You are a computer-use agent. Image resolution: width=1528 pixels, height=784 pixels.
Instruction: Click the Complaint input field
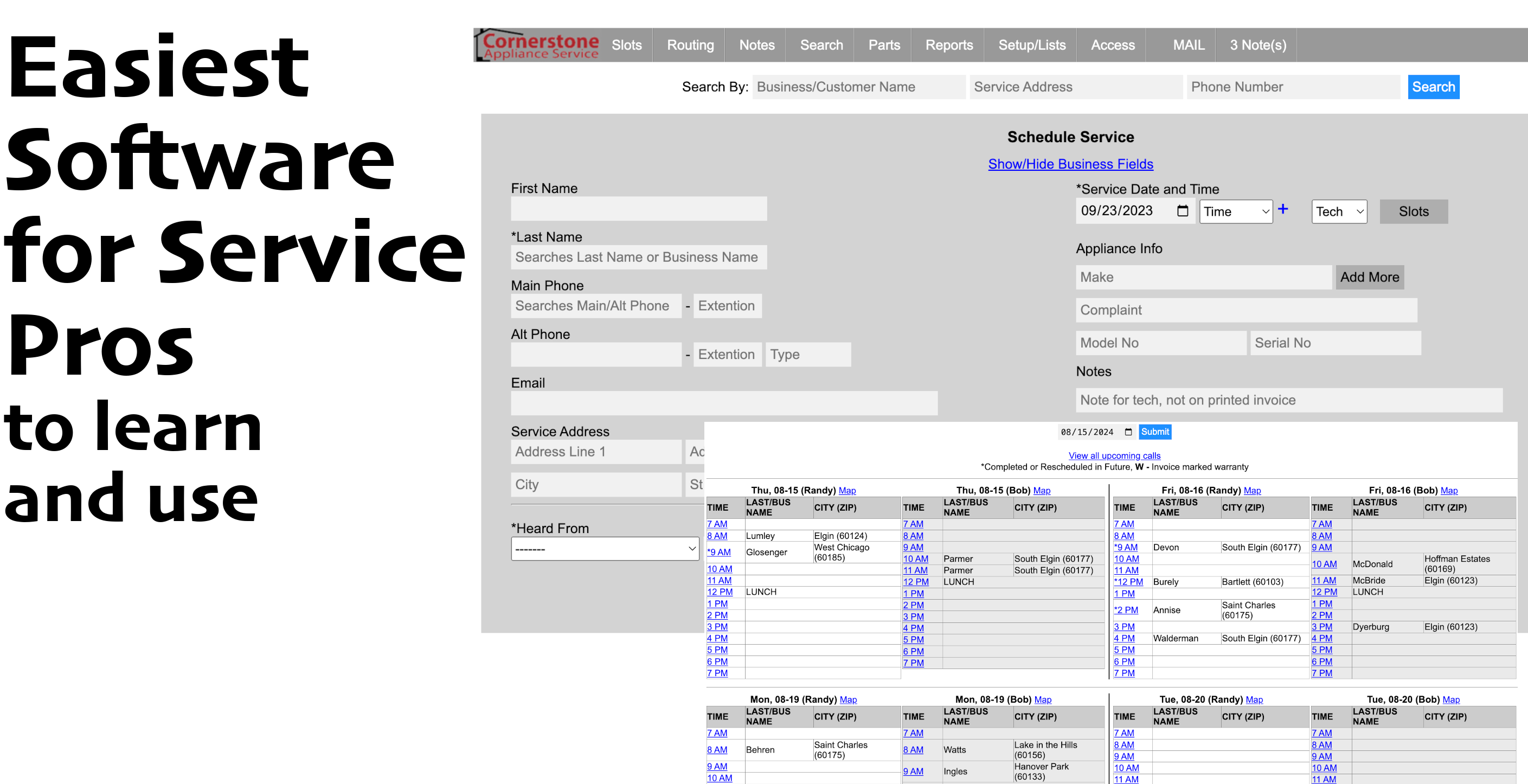[1245, 310]
